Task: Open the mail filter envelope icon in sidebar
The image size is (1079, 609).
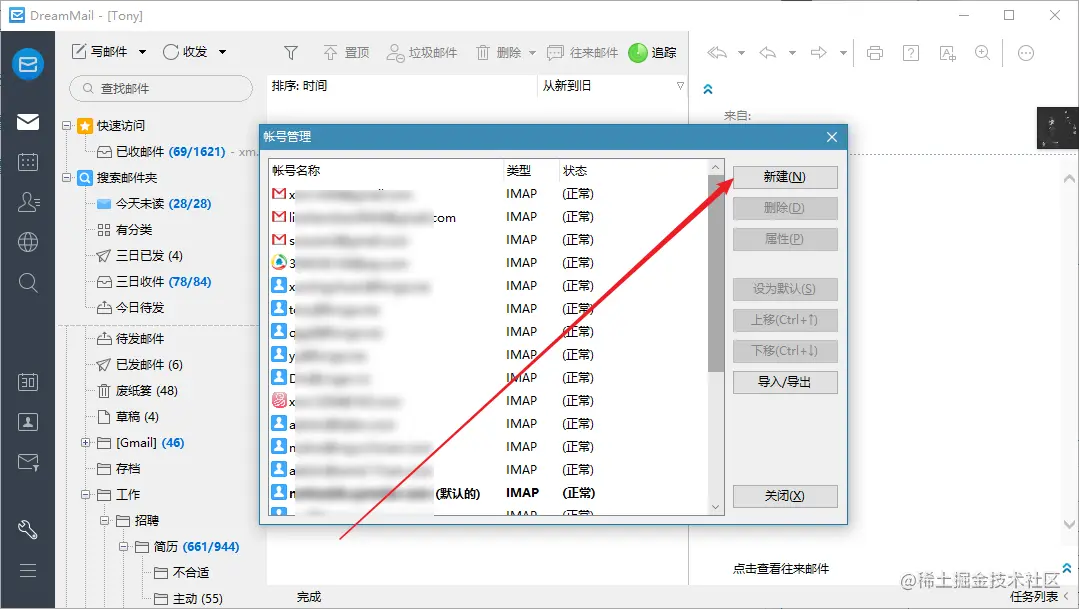Action: [28, 462]
